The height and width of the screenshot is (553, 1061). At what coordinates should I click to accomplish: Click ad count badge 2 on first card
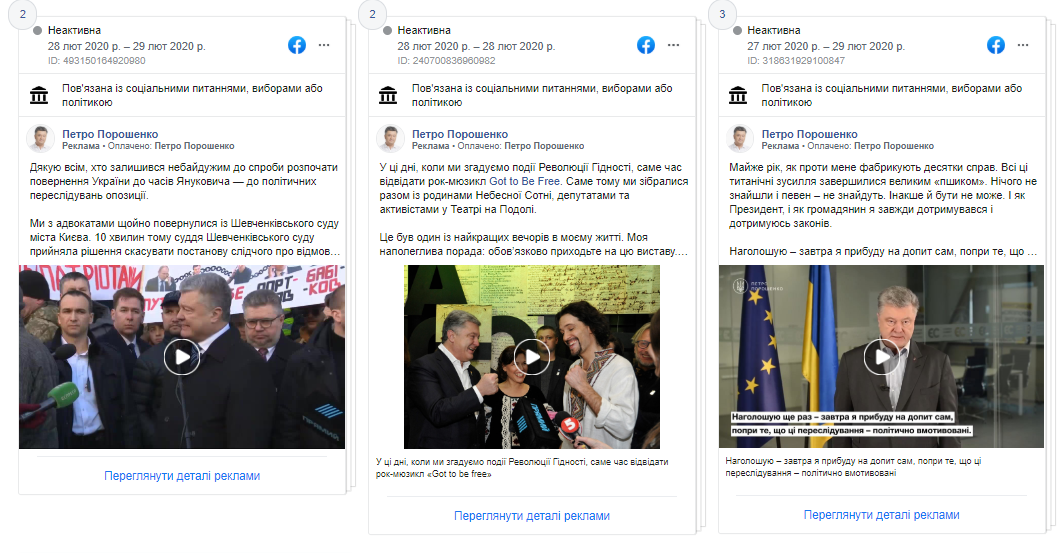pos(22,14)
